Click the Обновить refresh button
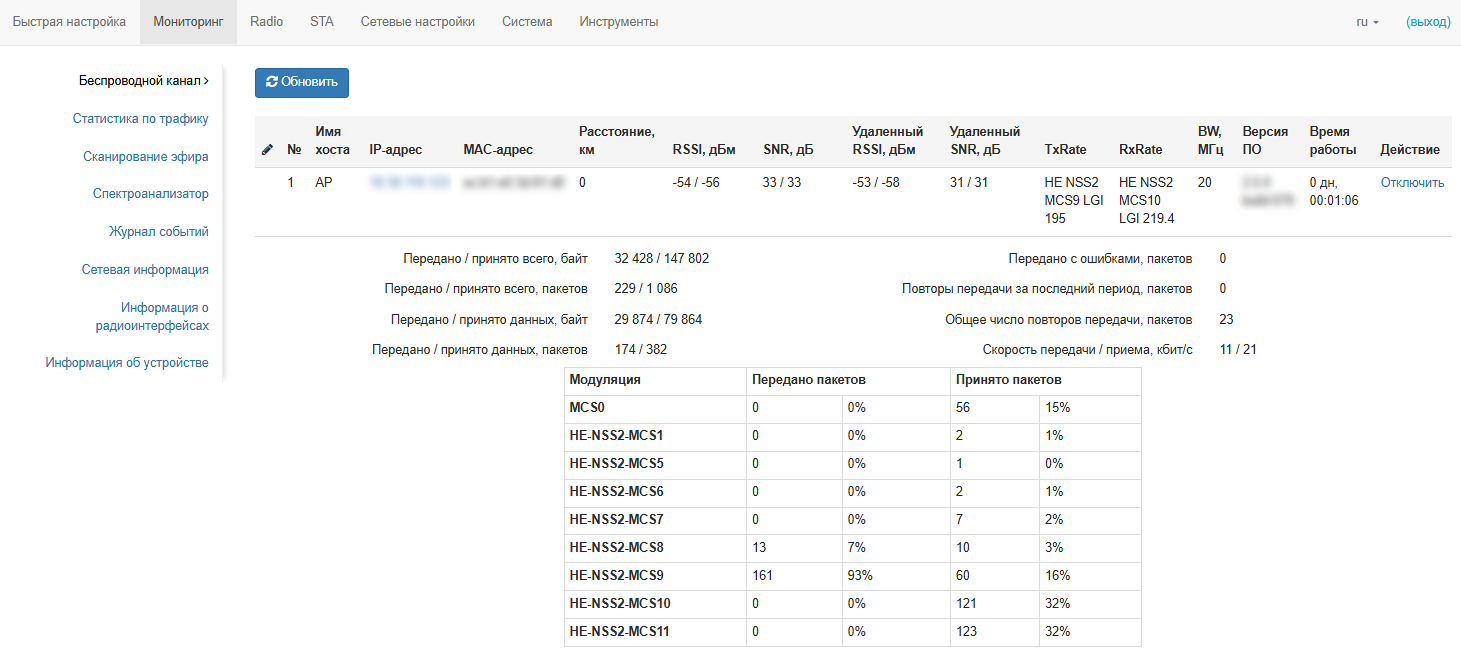This screenshot has width=1461, height=652. click(302, 82)
